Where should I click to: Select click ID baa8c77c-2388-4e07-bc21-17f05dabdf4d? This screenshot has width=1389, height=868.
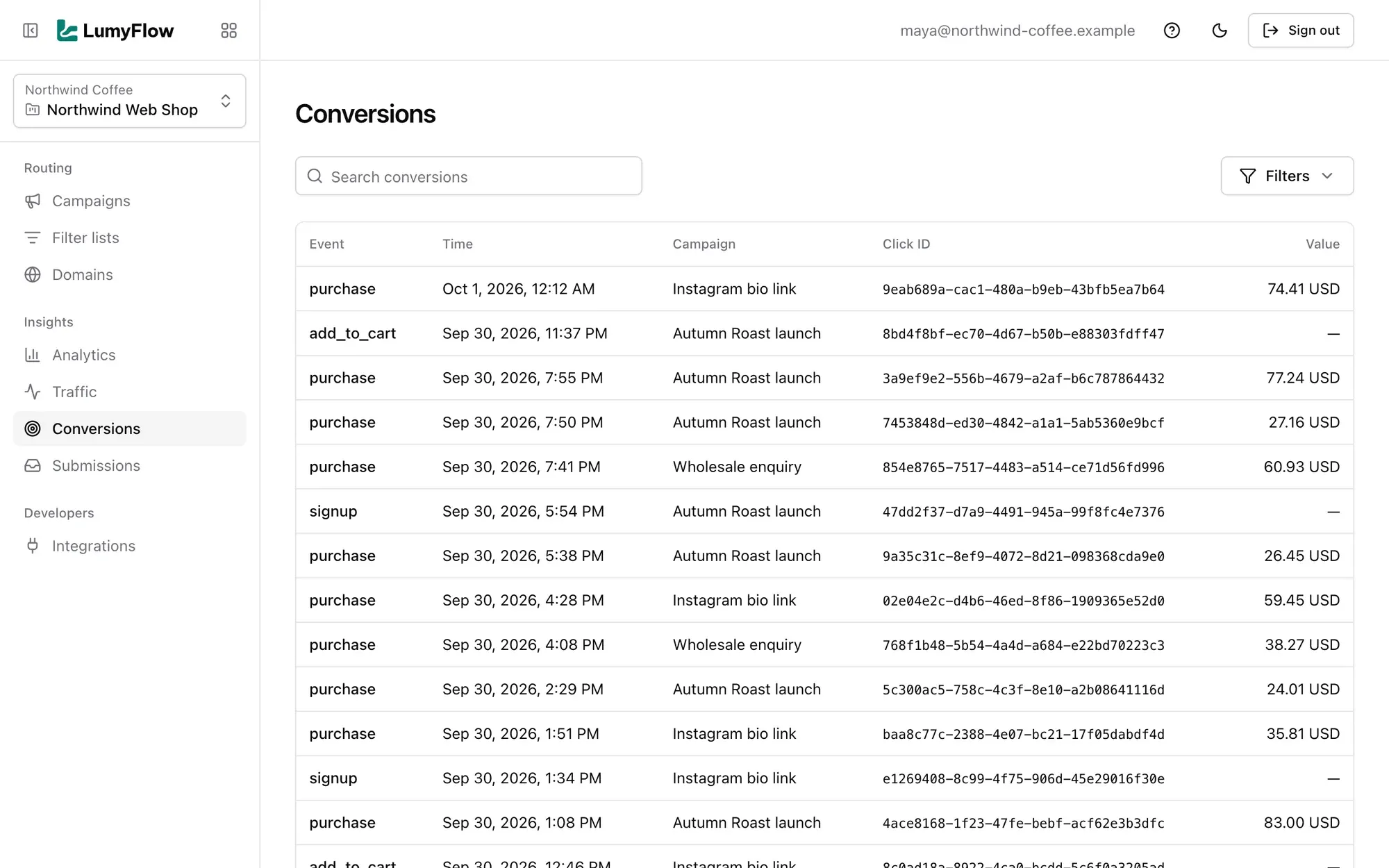tap(1023, 733)
